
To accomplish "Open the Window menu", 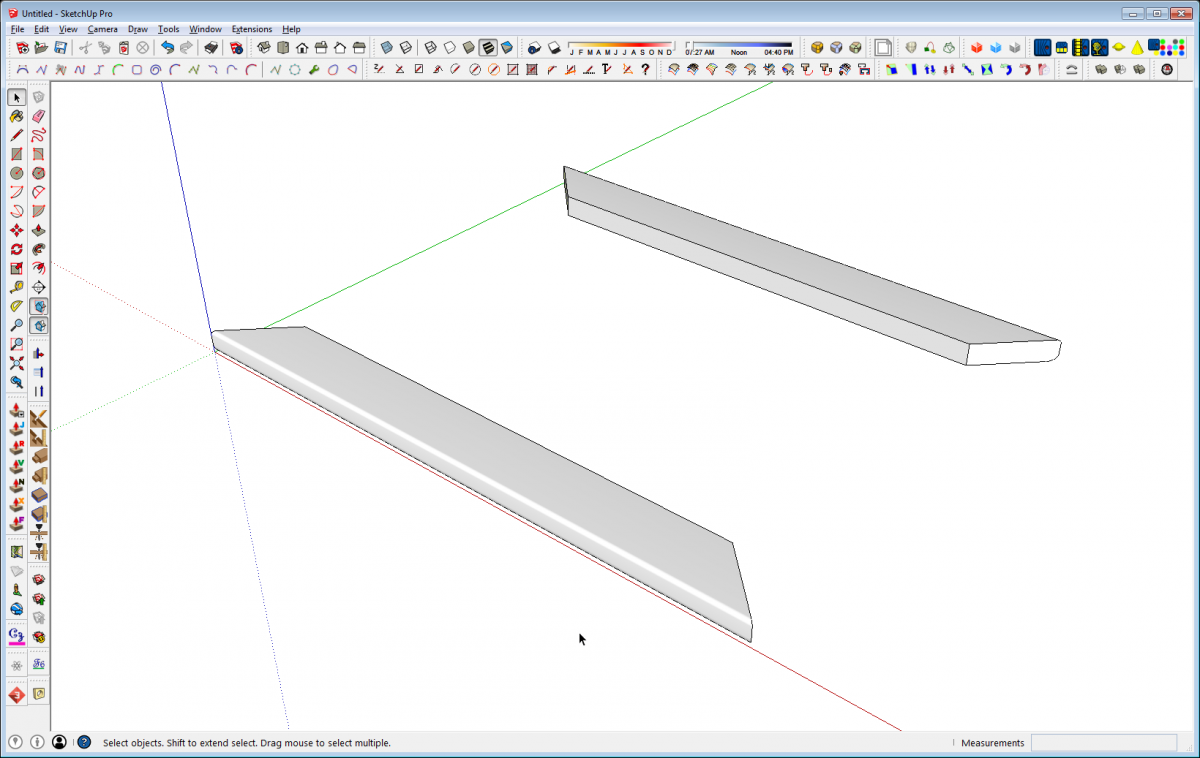I will (x=205, y=29).
